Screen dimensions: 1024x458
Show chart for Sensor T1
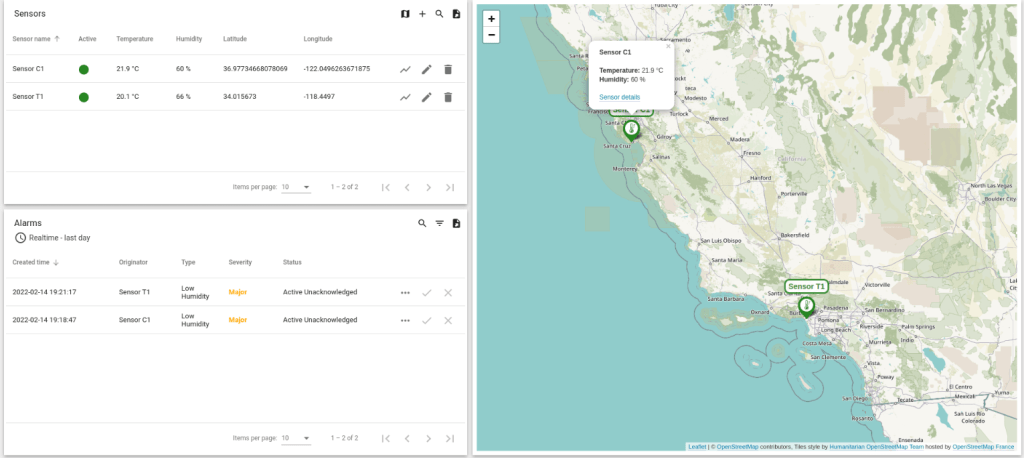pyautogui.click(x=406, y=97)
